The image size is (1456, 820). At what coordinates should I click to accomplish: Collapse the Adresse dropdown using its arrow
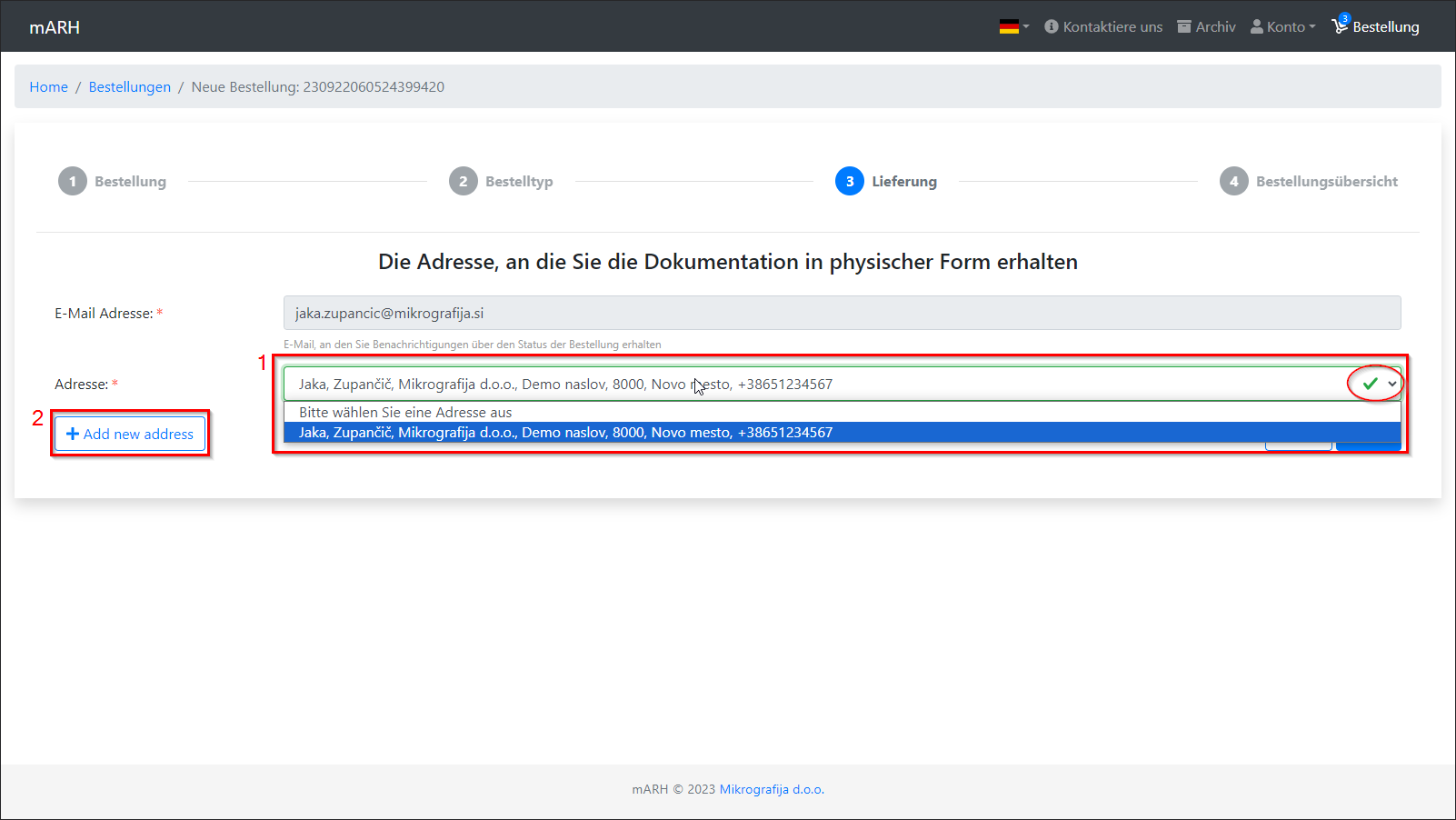tap(1391, 384)
